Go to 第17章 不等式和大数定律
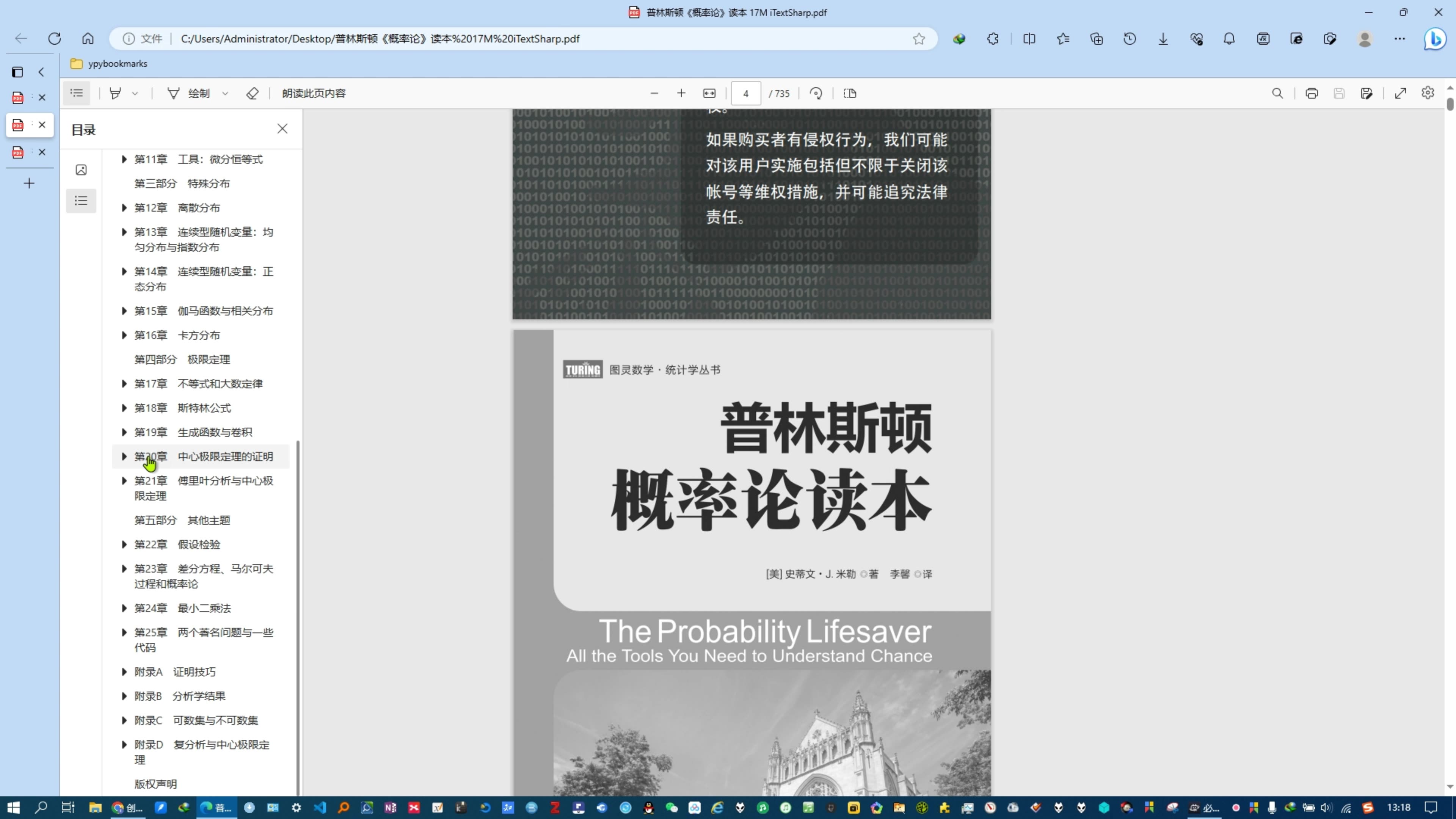The height and width of the screenshot is (819, 1456). click(198, 384)
